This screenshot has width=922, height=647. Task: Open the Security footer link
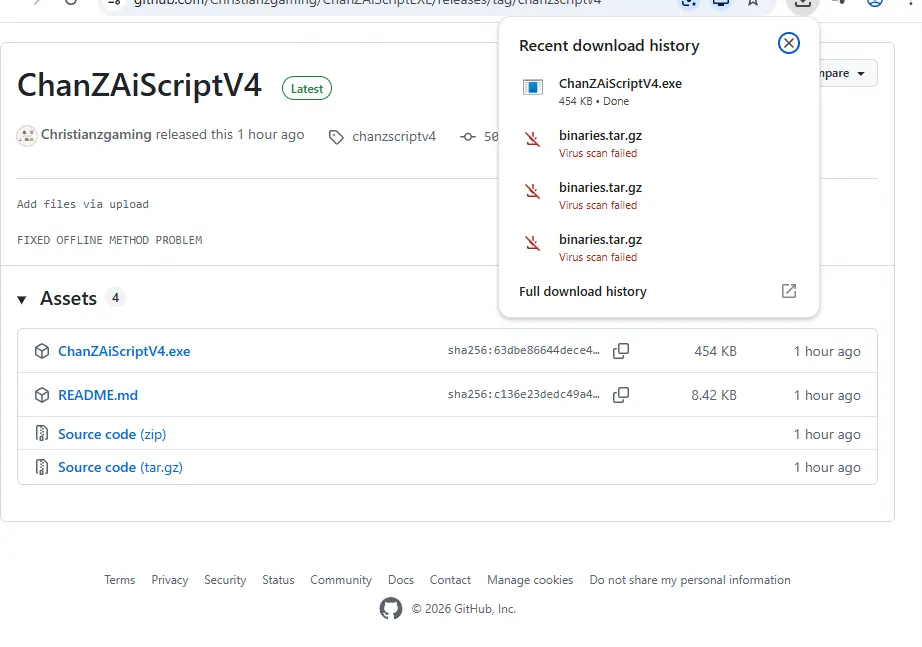[225, 580]
